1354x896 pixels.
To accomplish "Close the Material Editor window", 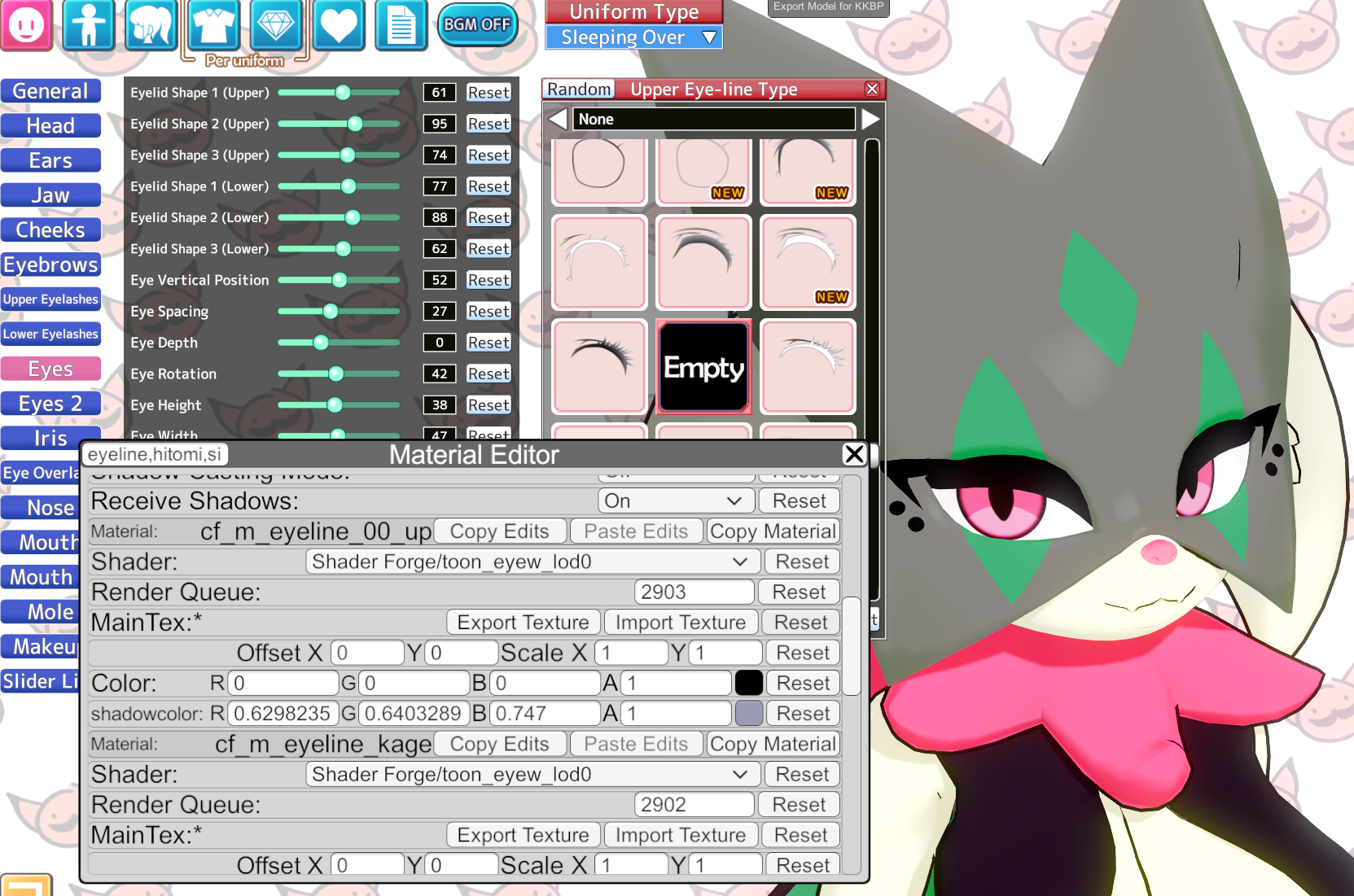I will [854, 454].
